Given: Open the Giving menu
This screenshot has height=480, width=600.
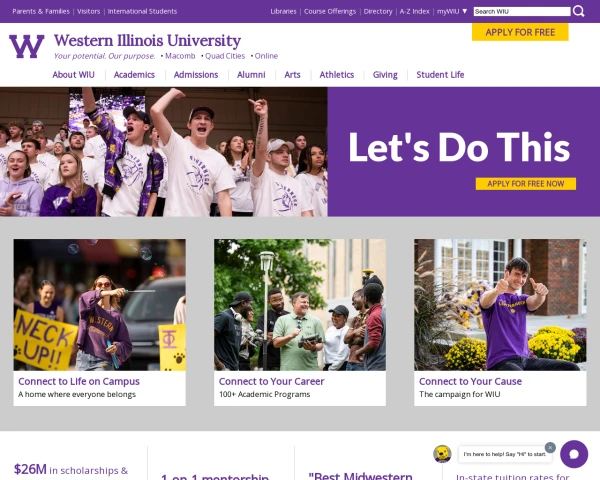Looking at the screenshot, I should (385, 75).
